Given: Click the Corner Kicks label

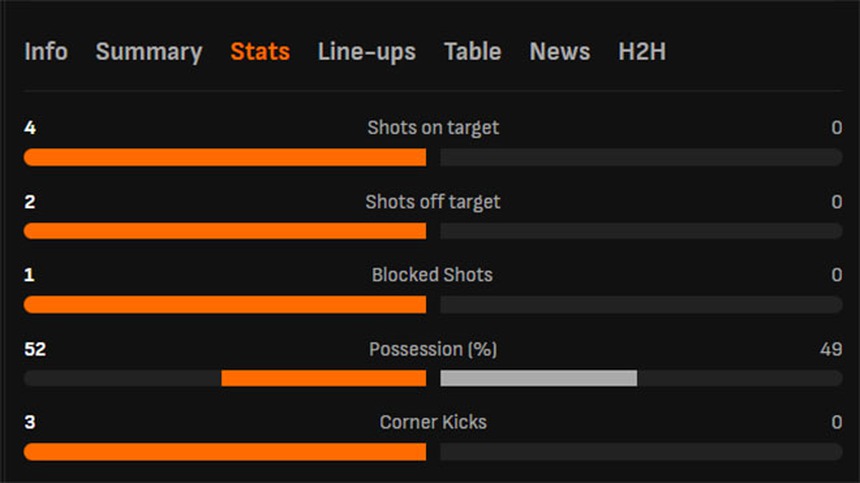Looking at the screenshot, I should pos(433,422).
